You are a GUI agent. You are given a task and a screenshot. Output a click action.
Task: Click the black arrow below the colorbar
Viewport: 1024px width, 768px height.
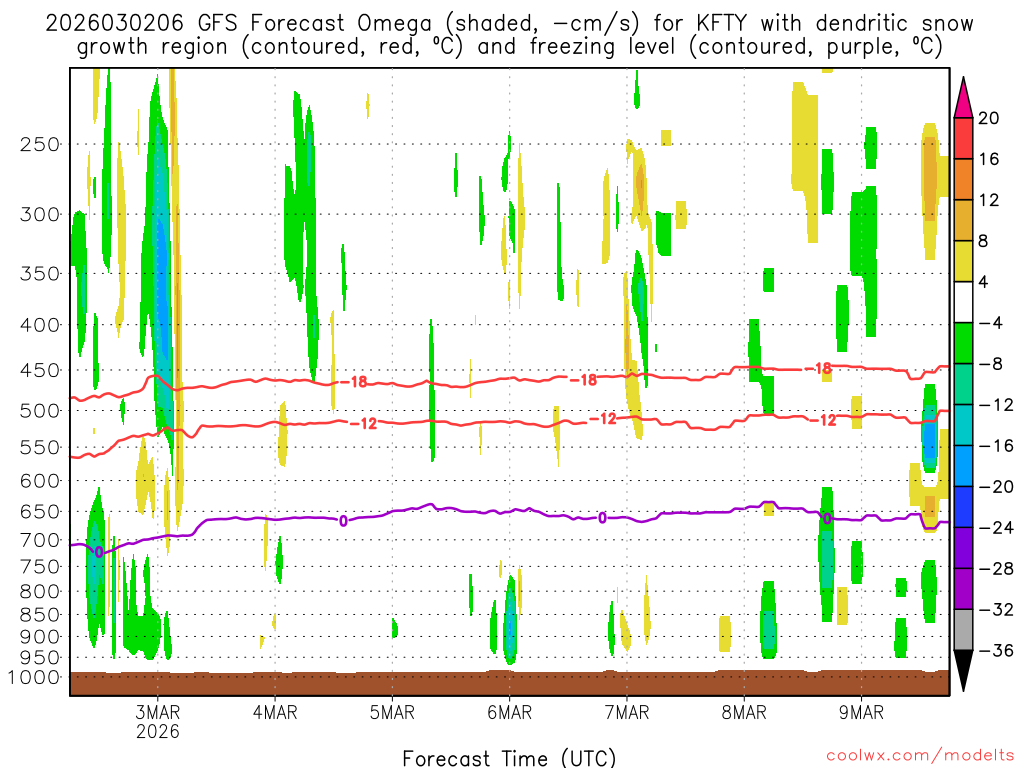click(x=963, y=671)
